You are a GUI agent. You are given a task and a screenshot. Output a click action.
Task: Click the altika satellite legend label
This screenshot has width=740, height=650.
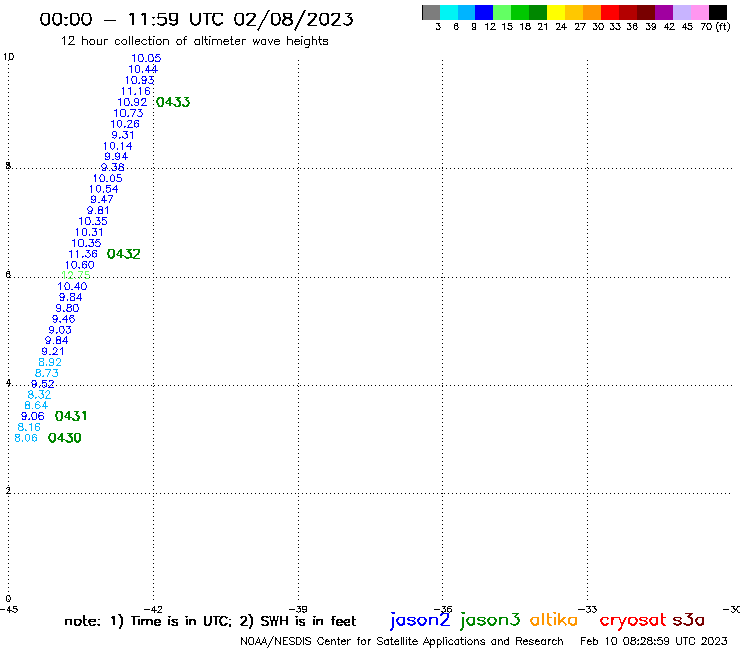(554, 620)
